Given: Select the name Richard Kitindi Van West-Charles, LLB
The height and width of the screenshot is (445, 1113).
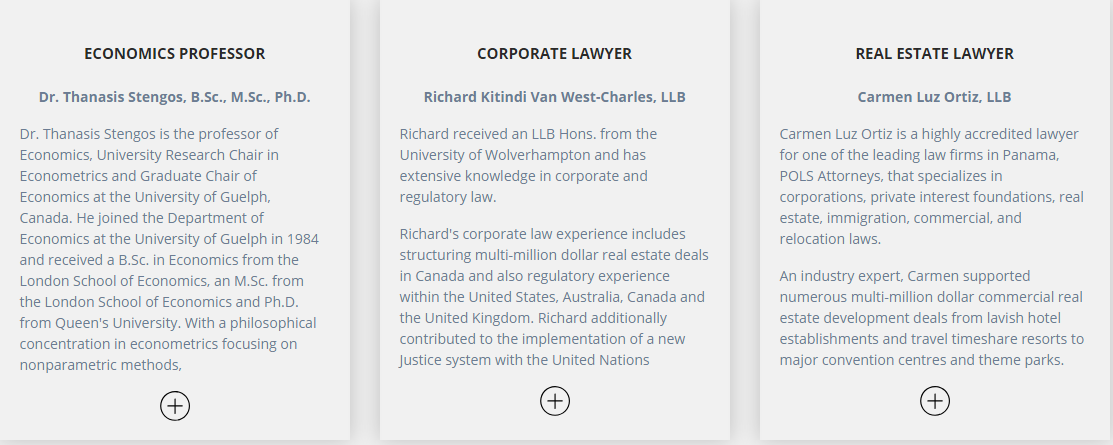Looking at the screenshot, I should click(x=554, y=97).
